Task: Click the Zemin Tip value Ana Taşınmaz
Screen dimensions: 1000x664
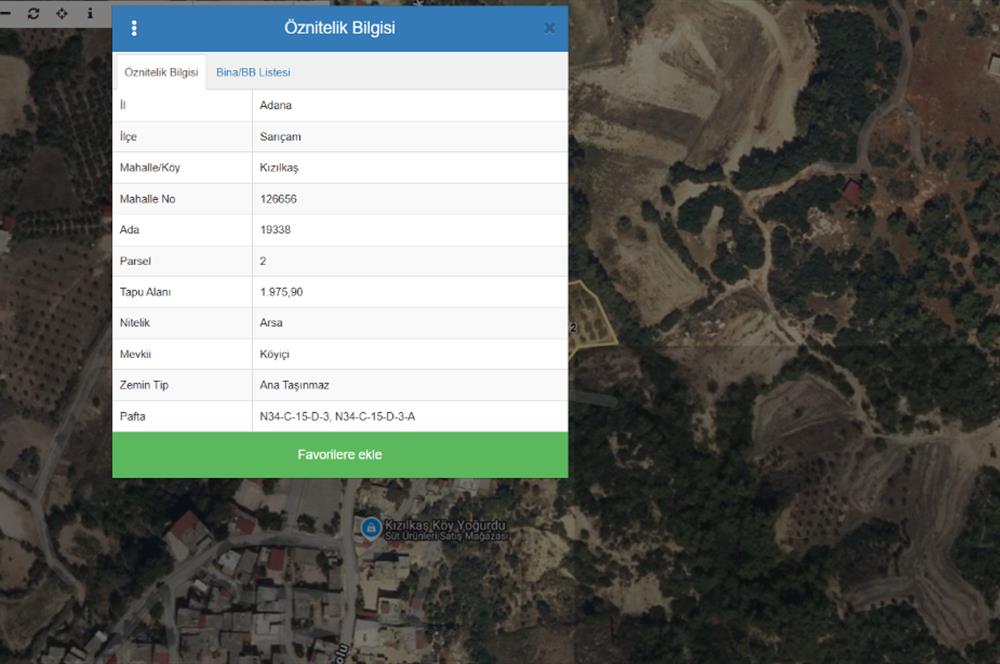Action: [294, 385]
